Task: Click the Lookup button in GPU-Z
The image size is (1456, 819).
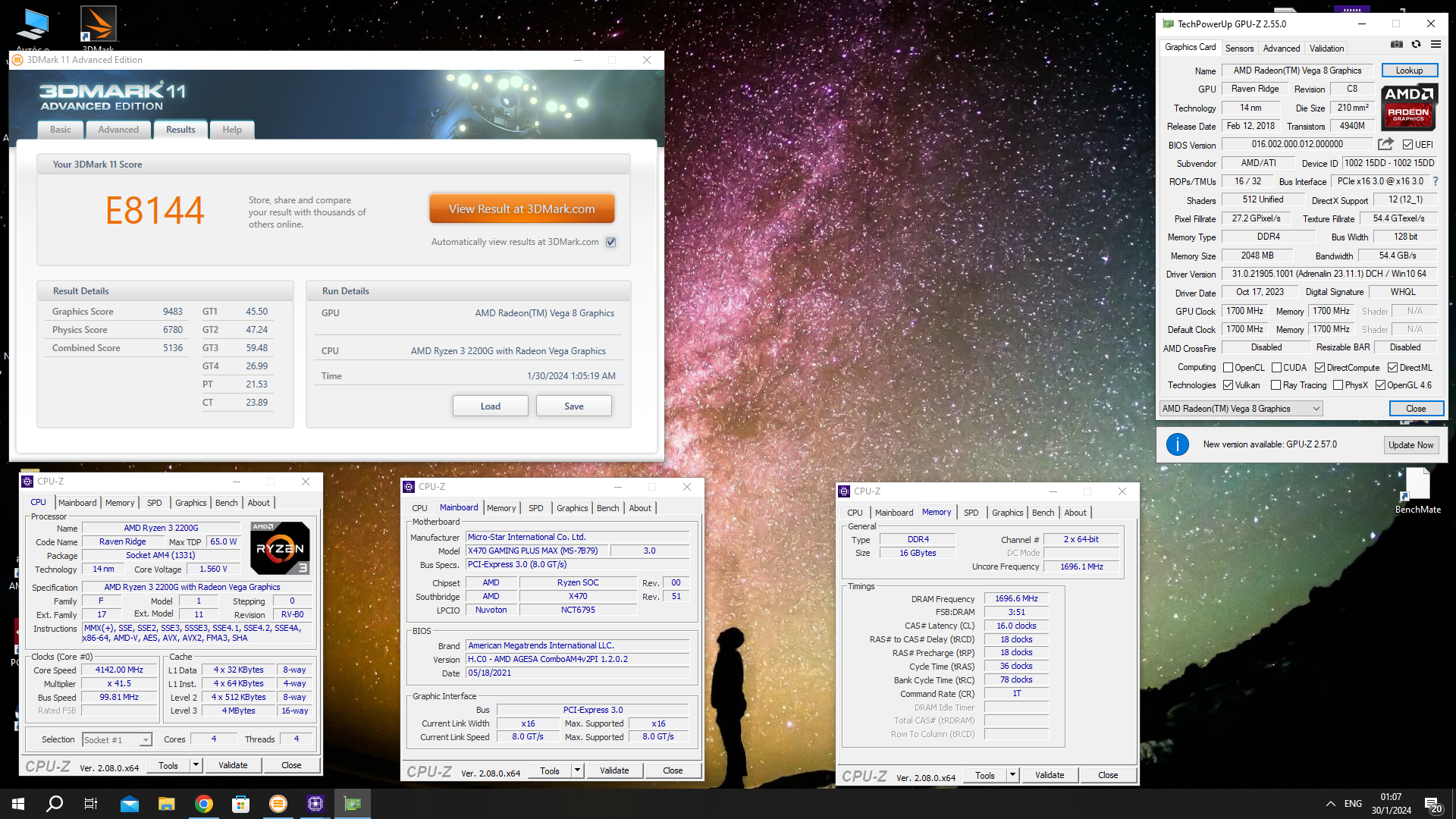Action: click(1409, 71)
